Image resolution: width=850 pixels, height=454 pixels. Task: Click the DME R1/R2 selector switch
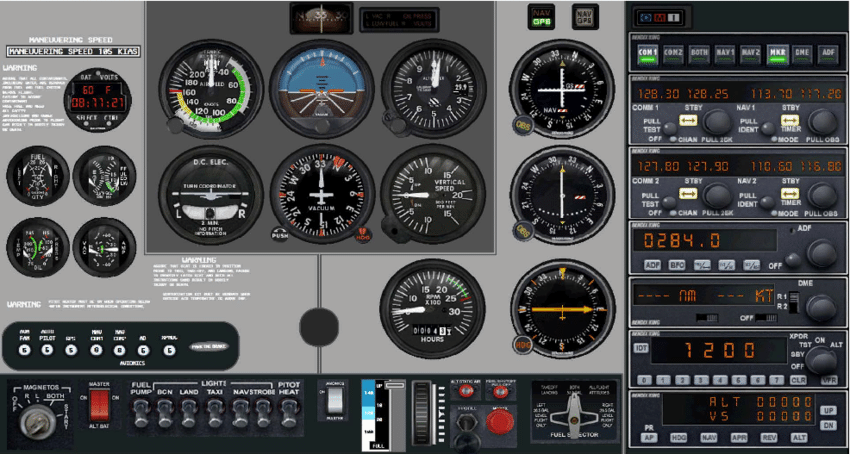tap(794, 303)
